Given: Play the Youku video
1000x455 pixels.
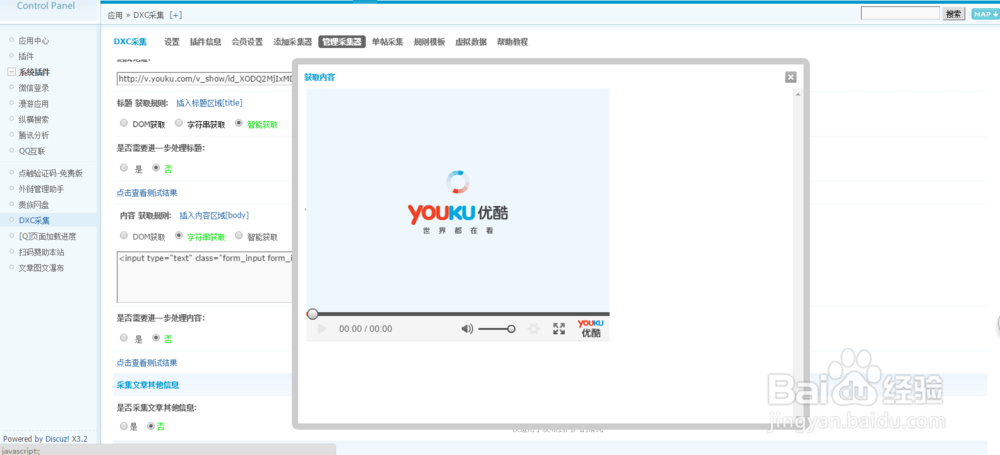Looking at the screenshot, I should click(x=321, y=329).
